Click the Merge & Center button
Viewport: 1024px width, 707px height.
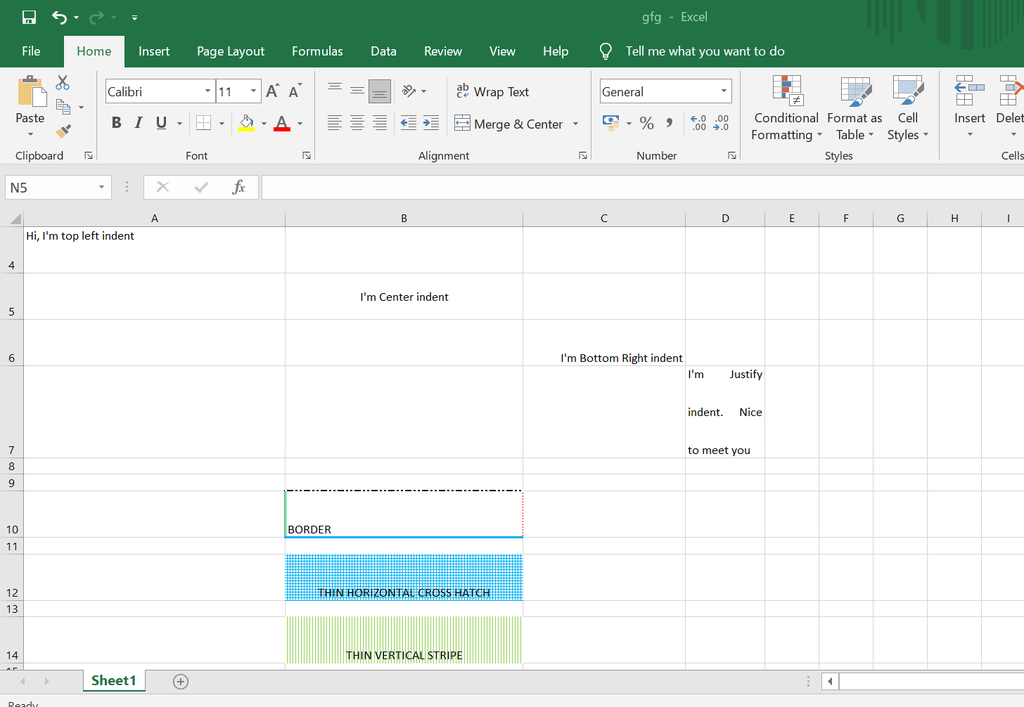[509, 124]
